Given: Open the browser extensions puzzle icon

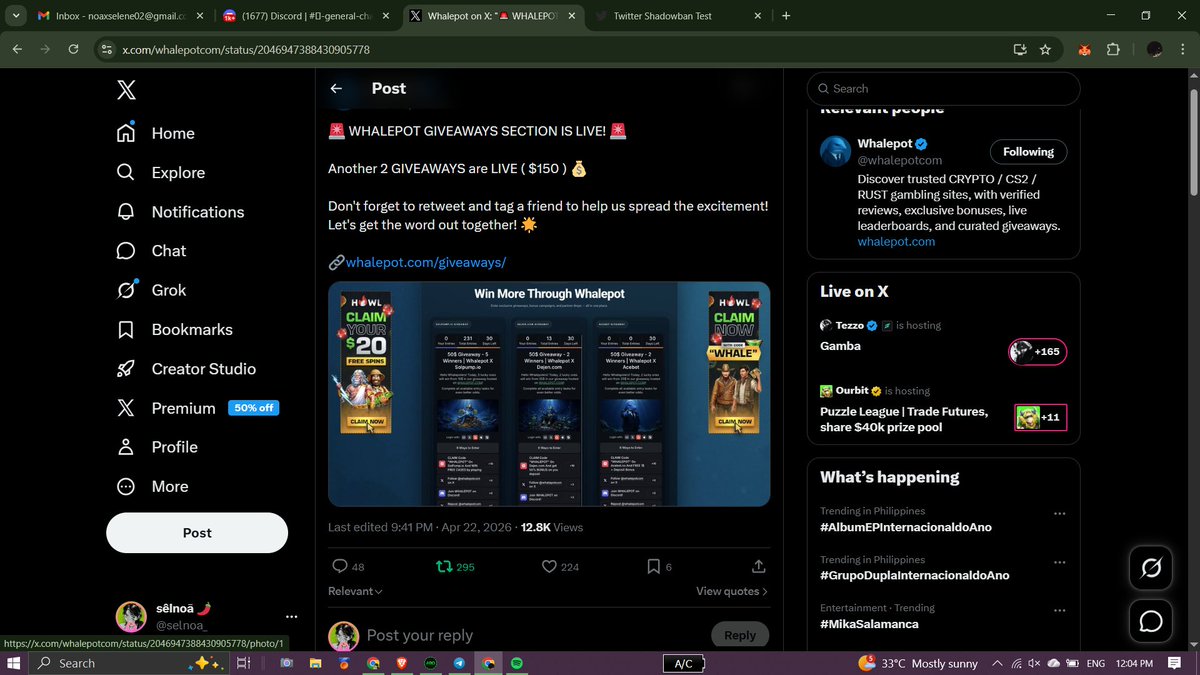Looking at the screenshot, I should (1113, 49).
